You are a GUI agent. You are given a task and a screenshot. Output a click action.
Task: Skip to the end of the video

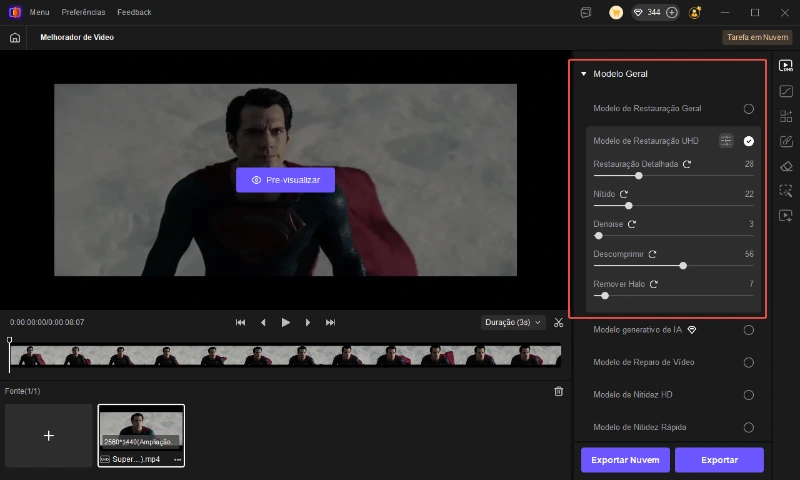[x=331, y=322]
